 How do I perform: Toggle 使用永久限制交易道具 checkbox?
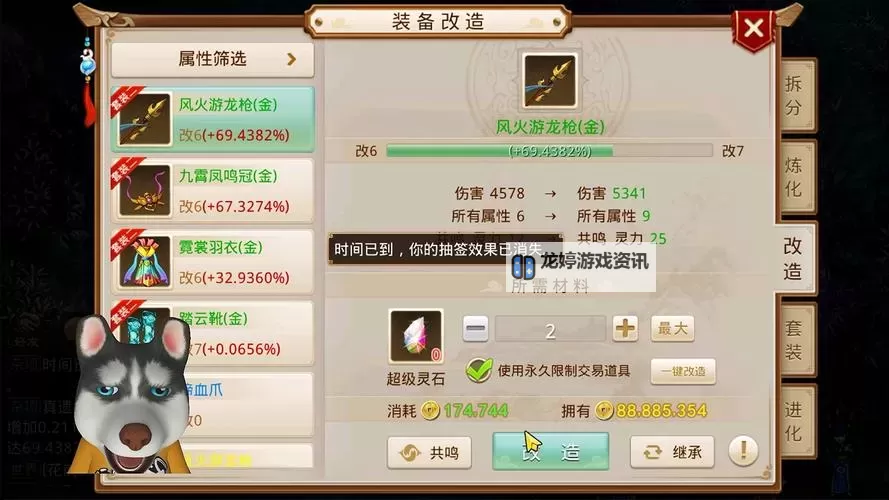click(479, 371)
